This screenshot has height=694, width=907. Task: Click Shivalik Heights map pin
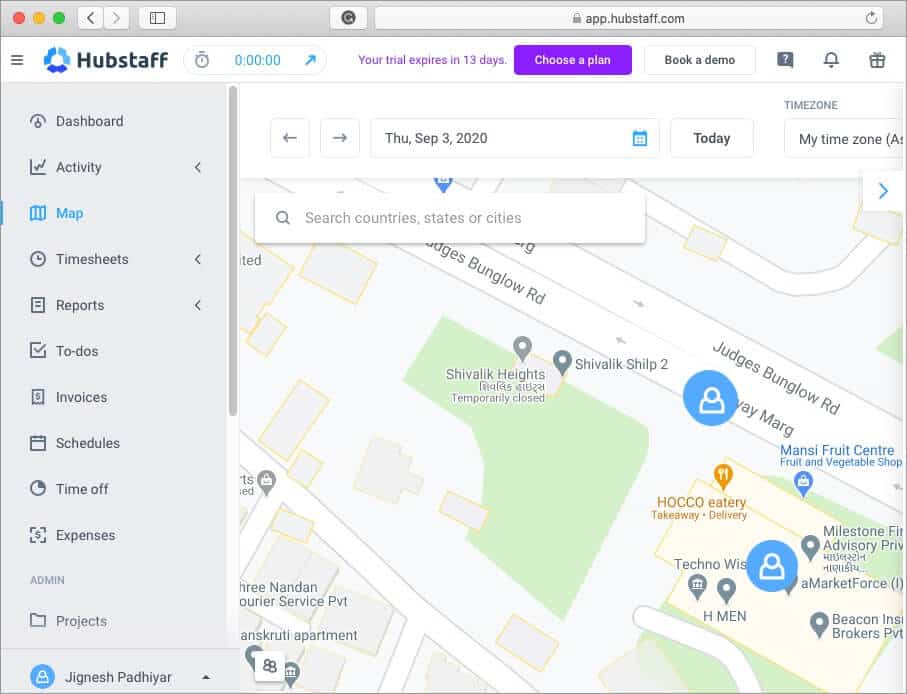522,349
